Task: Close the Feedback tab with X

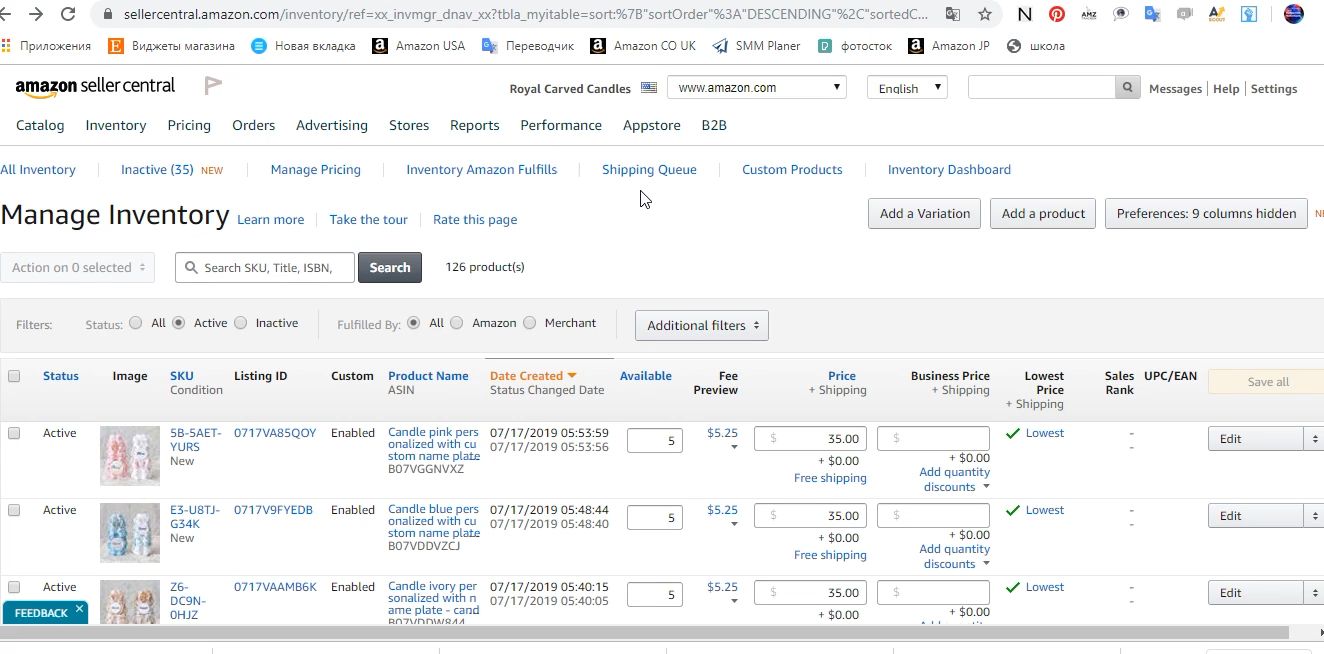Action: tap(80, 609)
